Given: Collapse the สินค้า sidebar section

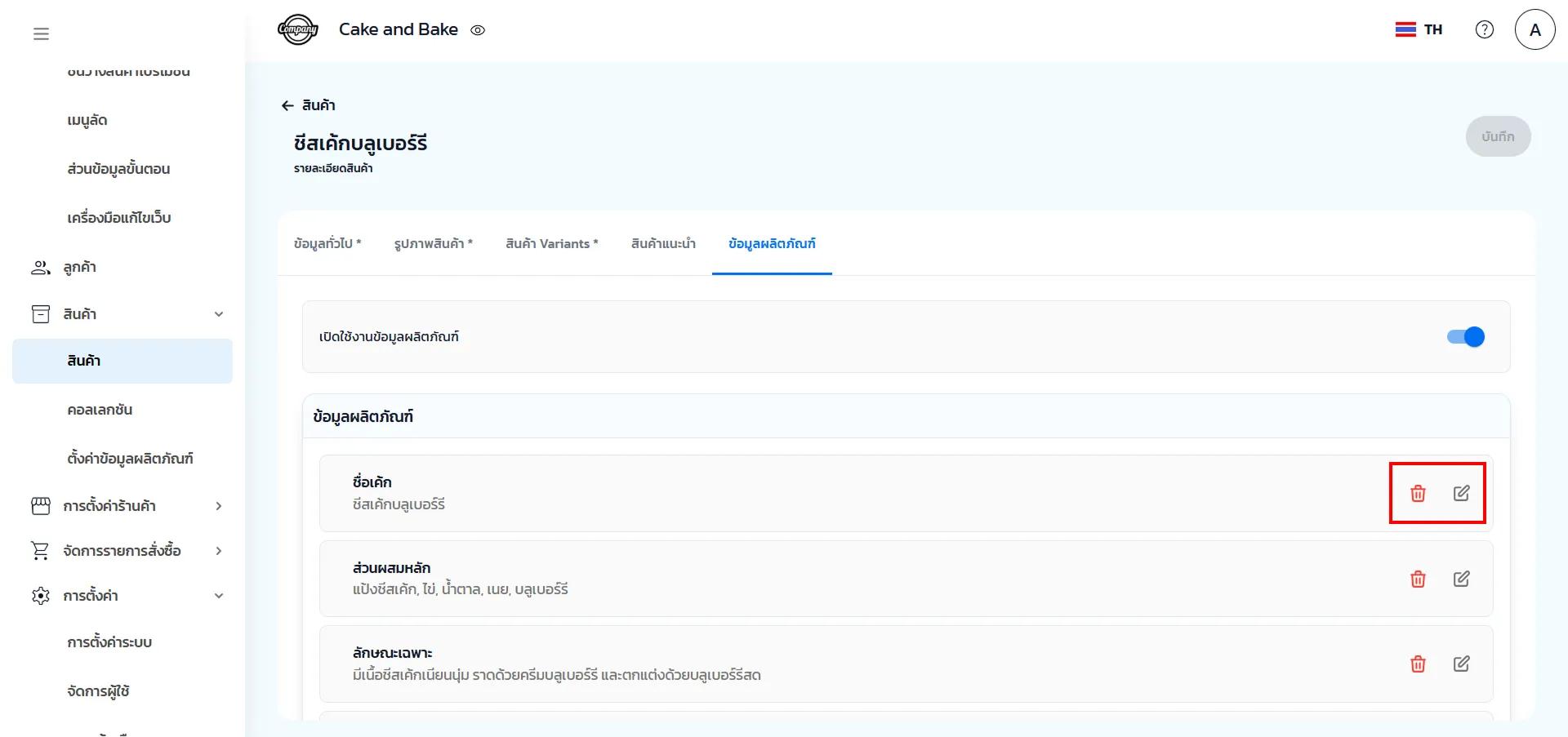Looking at the screenshot, I should click(218, 314).
